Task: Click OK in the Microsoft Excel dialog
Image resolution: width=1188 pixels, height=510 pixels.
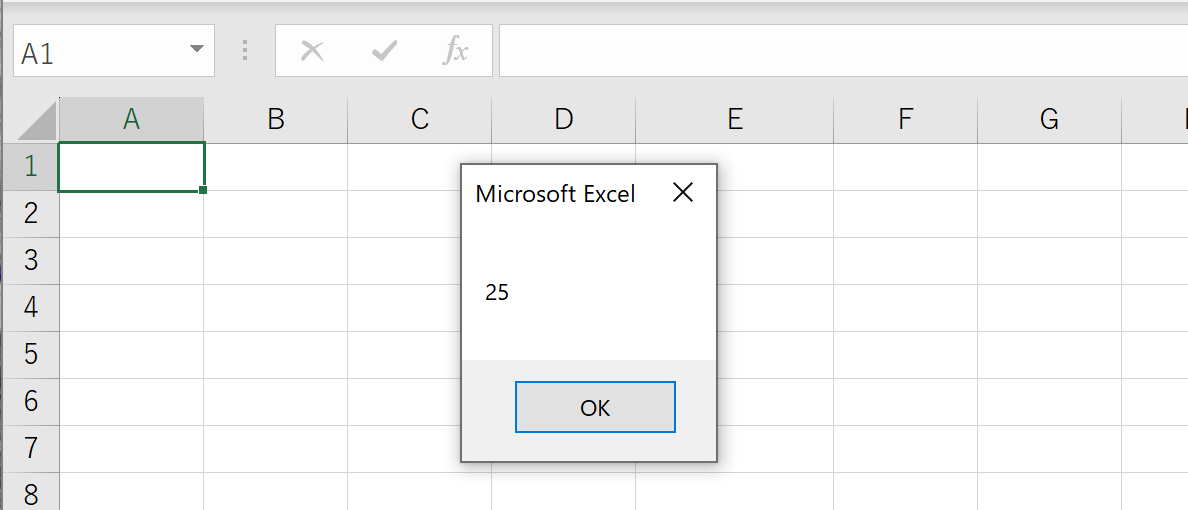Action: [595, 407]
